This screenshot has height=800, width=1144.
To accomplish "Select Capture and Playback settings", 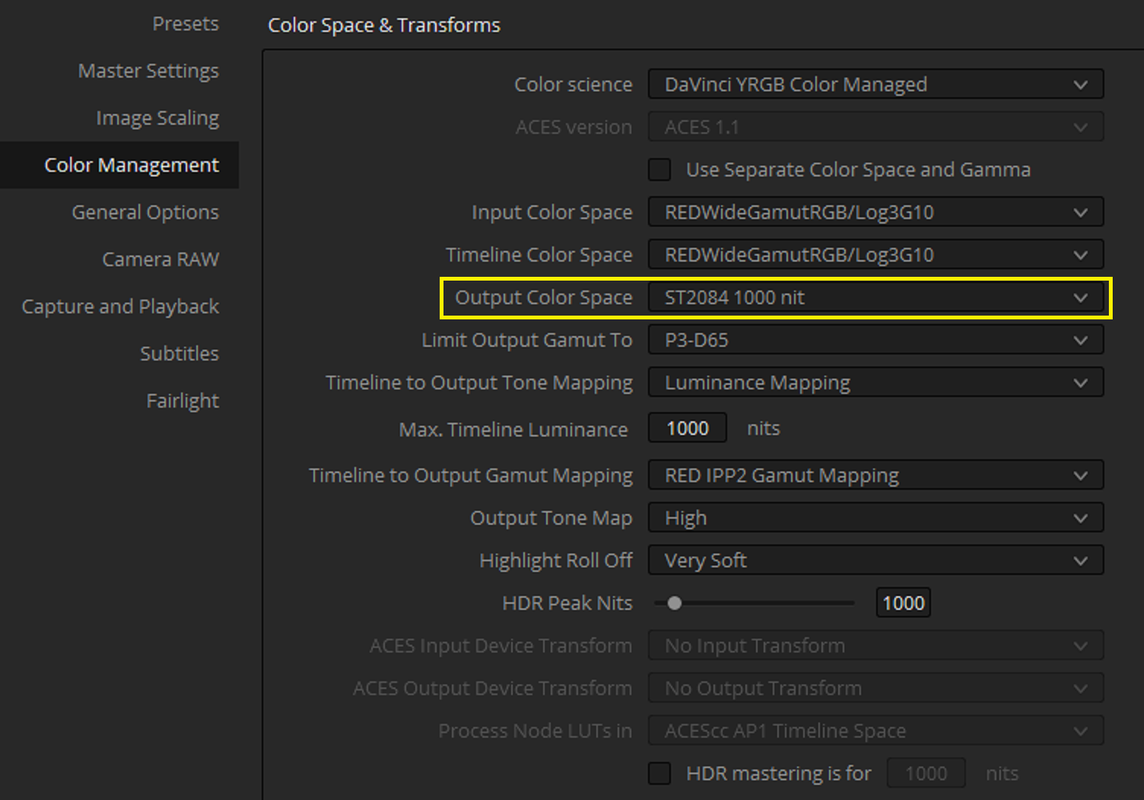I will (120, 306).
